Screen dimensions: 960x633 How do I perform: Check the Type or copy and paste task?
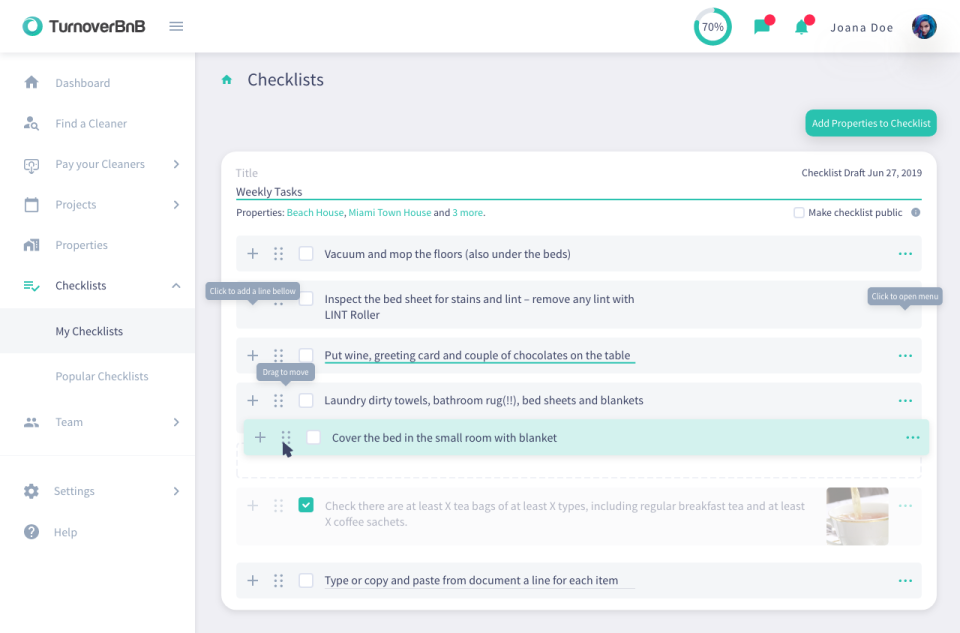[x=306, y=580]
